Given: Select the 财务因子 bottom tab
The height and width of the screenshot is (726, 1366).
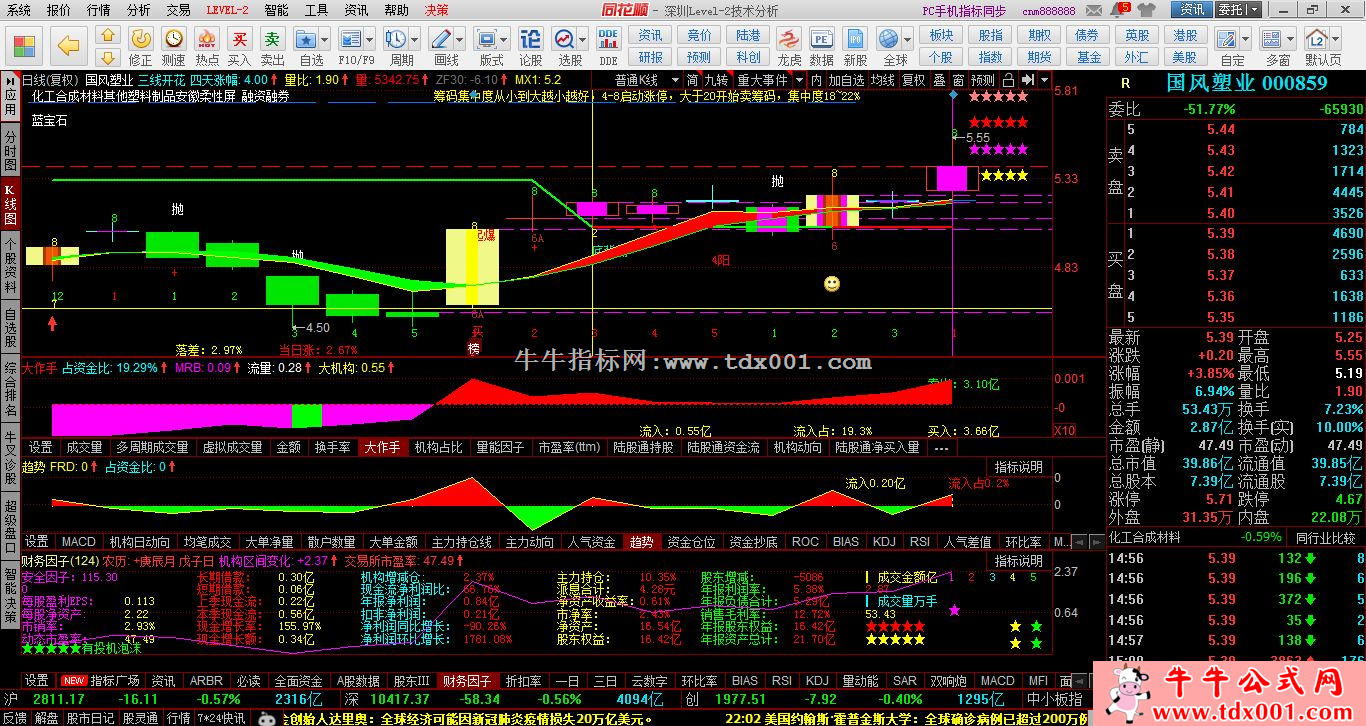Looking at the screenshot, I should (x=467, y=681).
